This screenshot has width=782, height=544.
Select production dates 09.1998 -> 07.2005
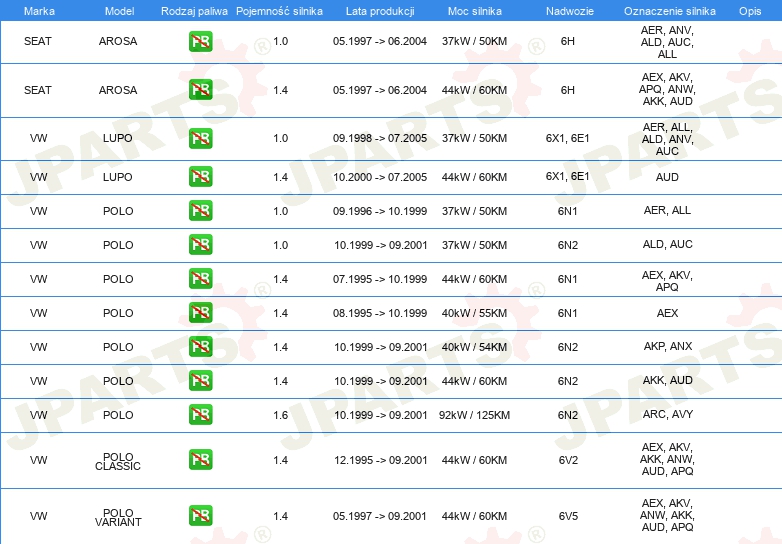tap(380, 138)
